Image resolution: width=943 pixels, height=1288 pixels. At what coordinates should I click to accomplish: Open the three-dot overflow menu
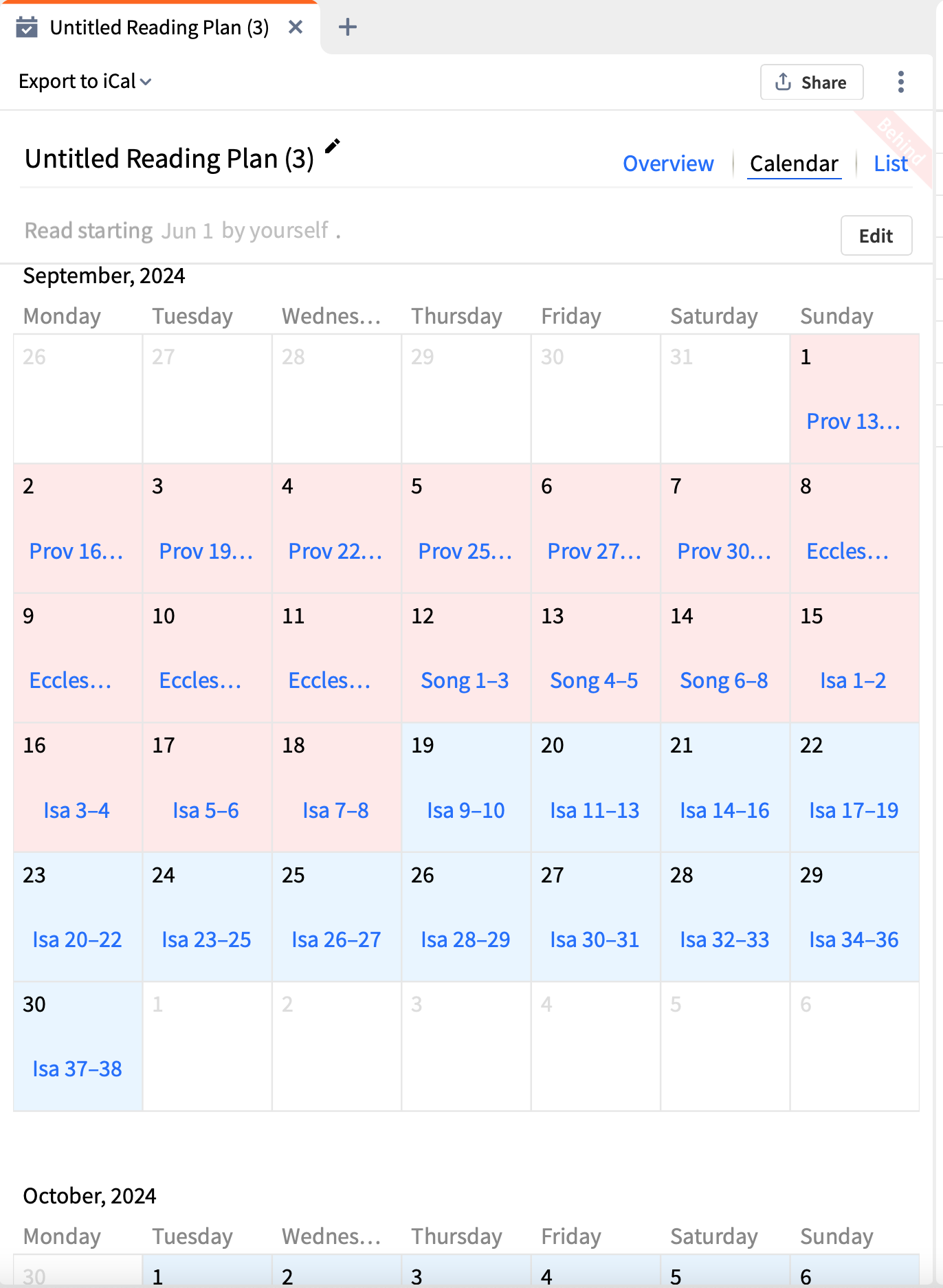tap(900, 81)
